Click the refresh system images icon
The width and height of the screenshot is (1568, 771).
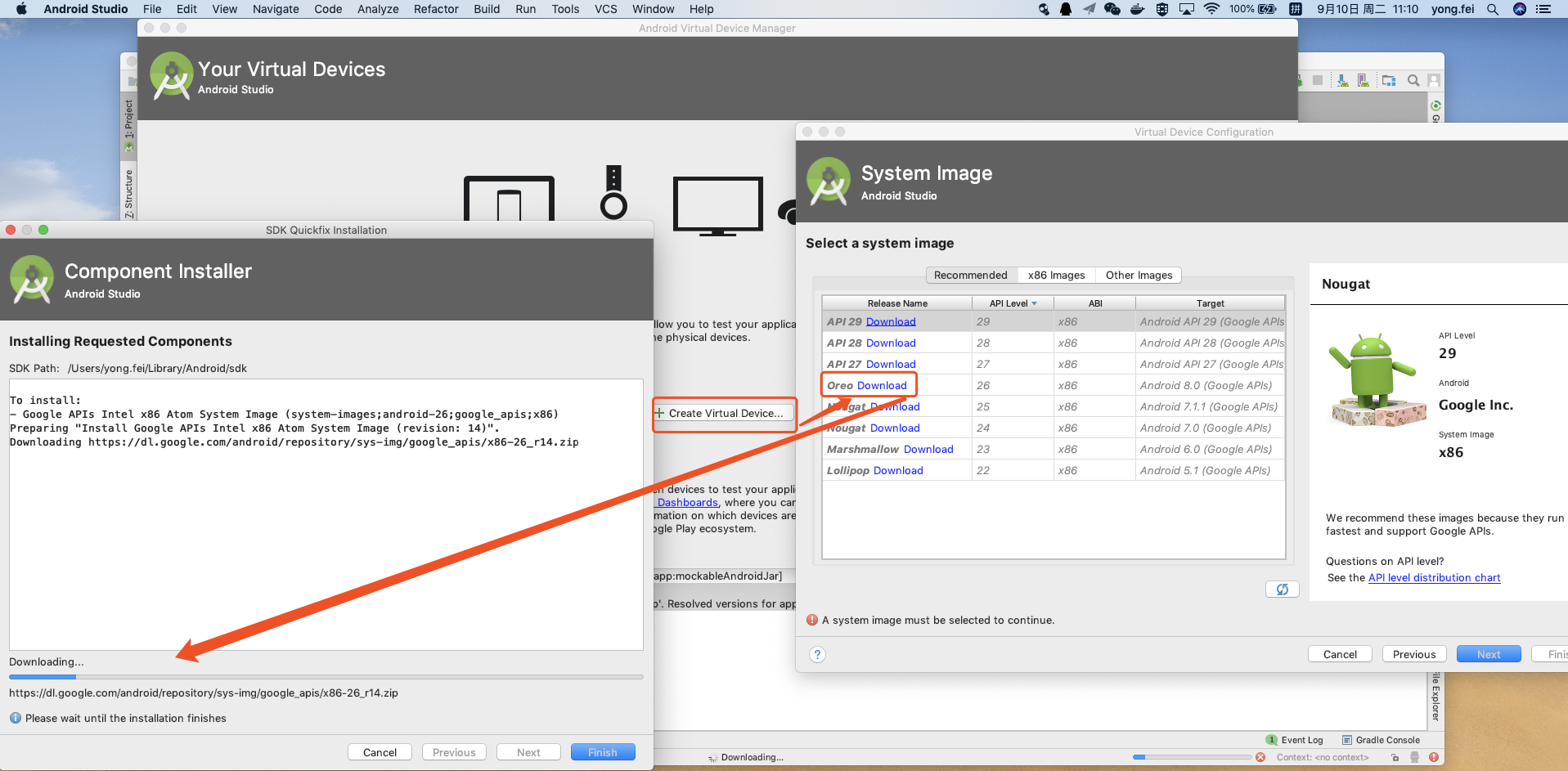[1283, 589]
